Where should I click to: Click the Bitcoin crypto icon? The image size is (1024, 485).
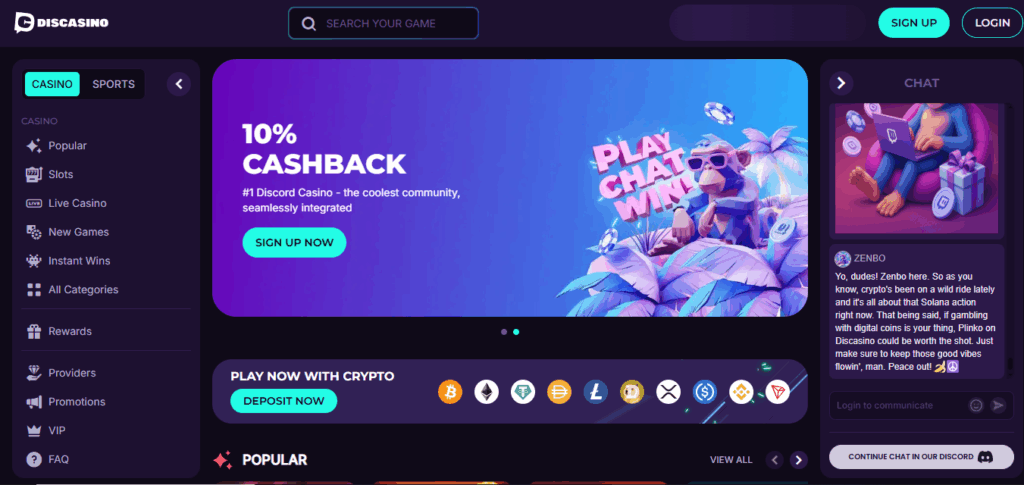[x=450, y=392]
